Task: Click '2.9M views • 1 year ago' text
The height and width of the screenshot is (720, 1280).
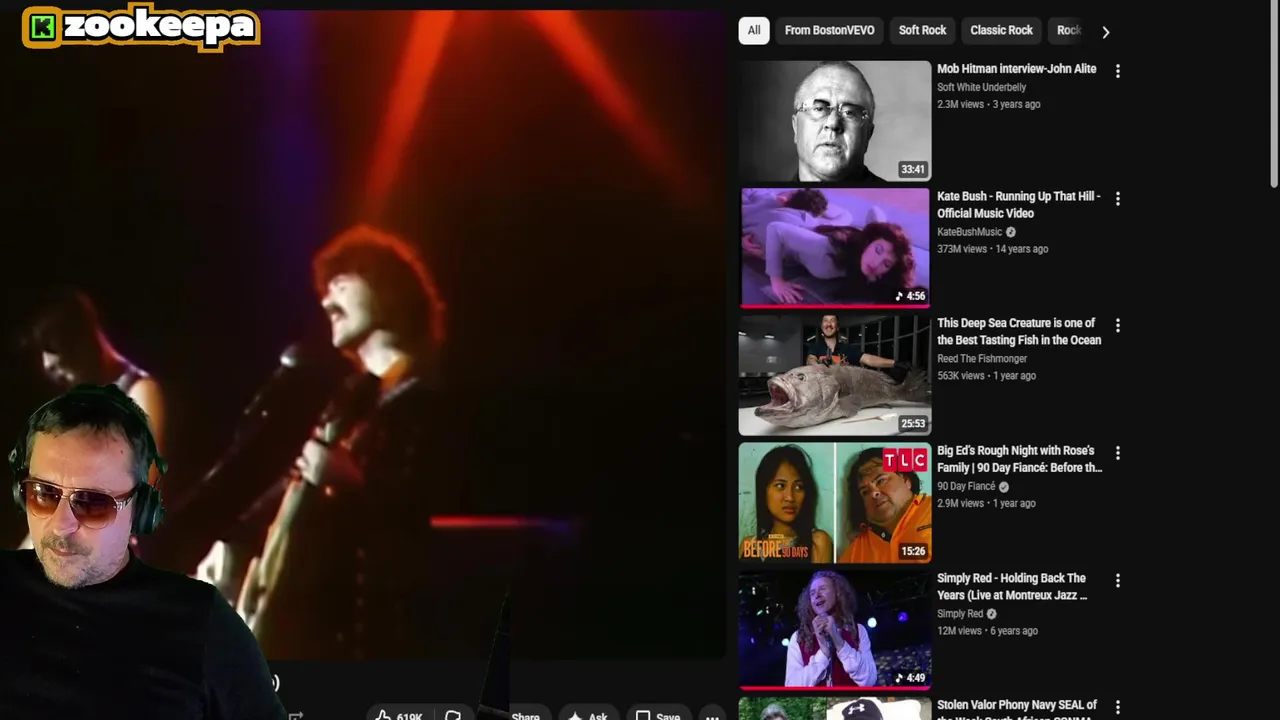Action: pyautogui.click(x=988, y=504)
